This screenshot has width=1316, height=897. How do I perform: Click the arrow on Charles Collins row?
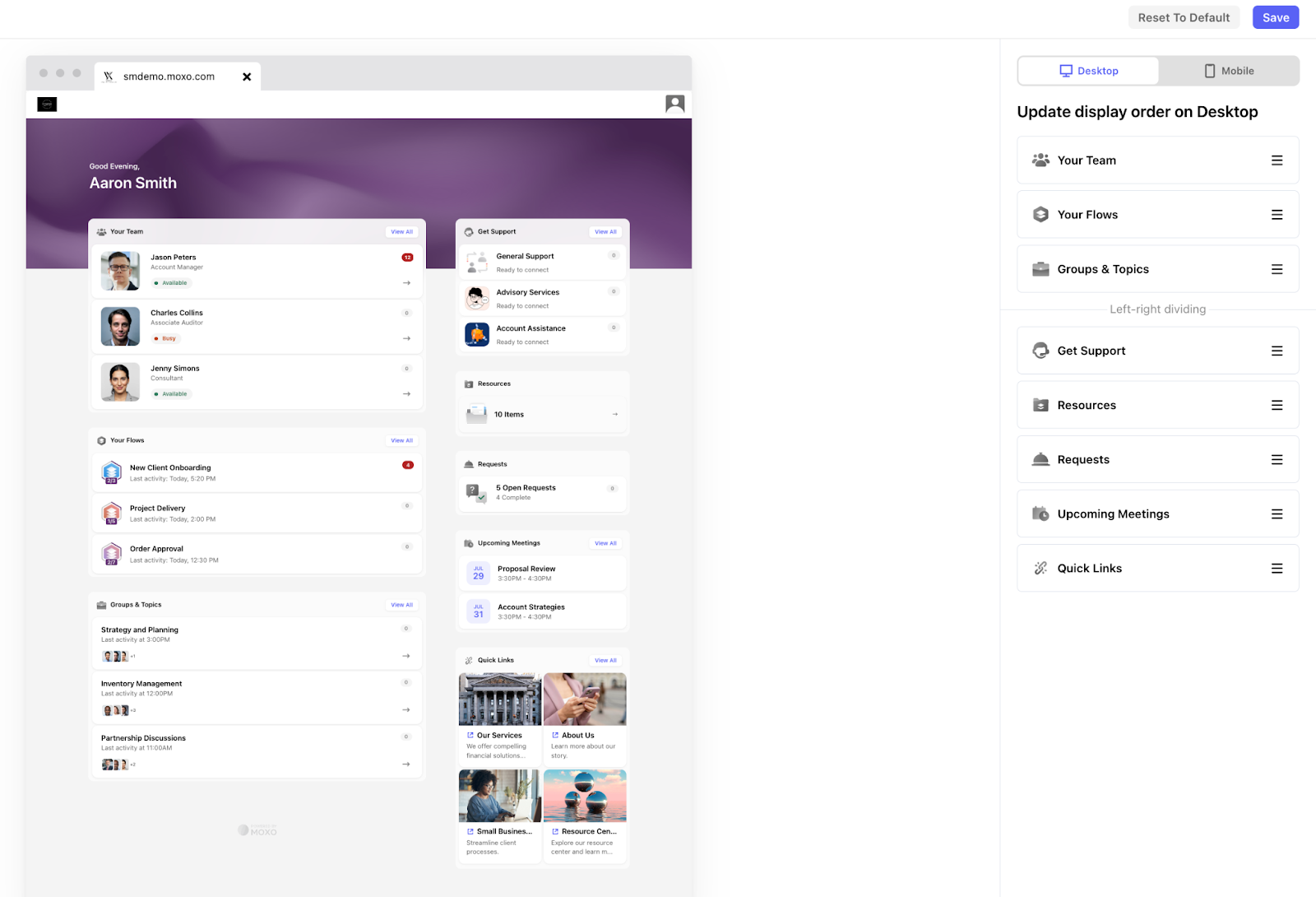[x=406, y=338]
